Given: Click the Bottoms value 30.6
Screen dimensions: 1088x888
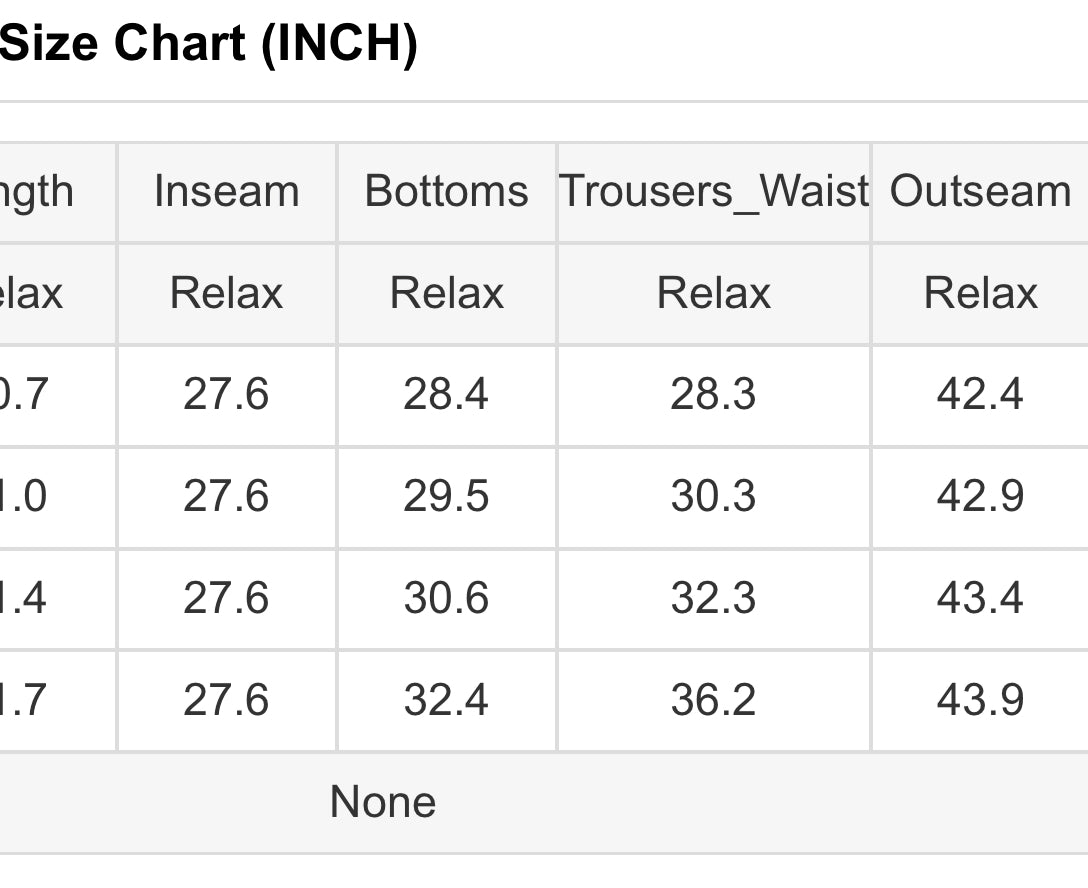Looking at the screenshot, I should point(446,599).
